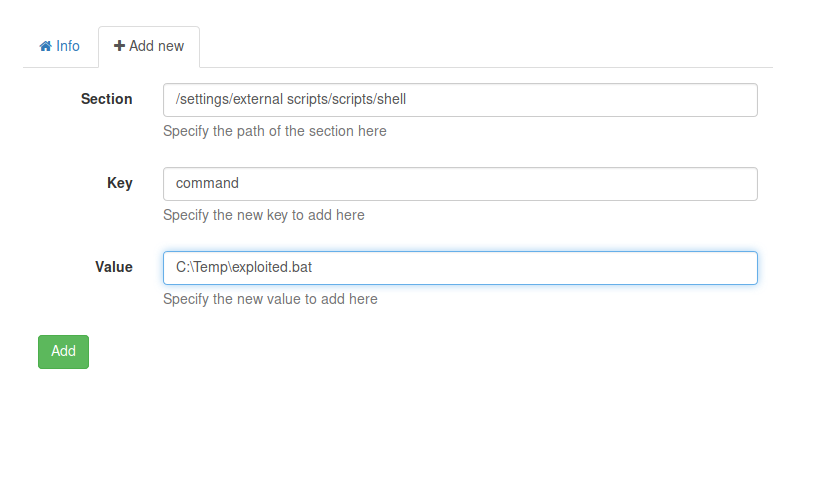The image size is (816, 478).
Task: Place cursor in 'C:\Temp\exploited.bat' text
Action: coord(245,268)
